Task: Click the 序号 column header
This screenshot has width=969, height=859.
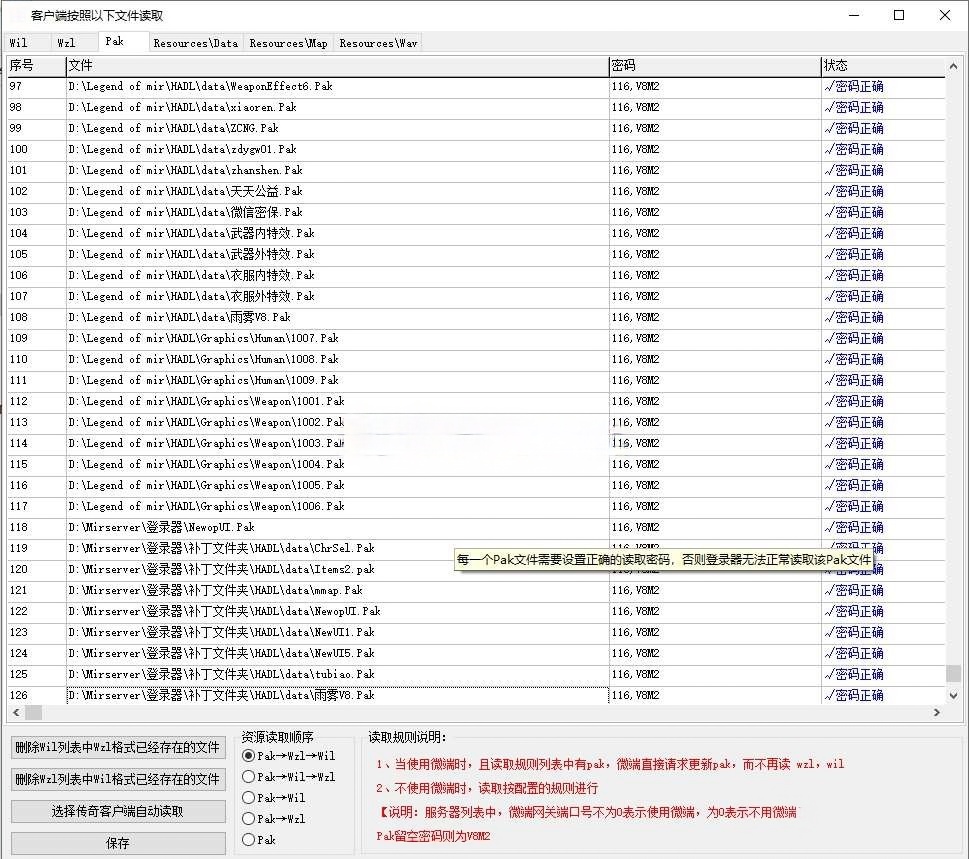Action: 36,66
